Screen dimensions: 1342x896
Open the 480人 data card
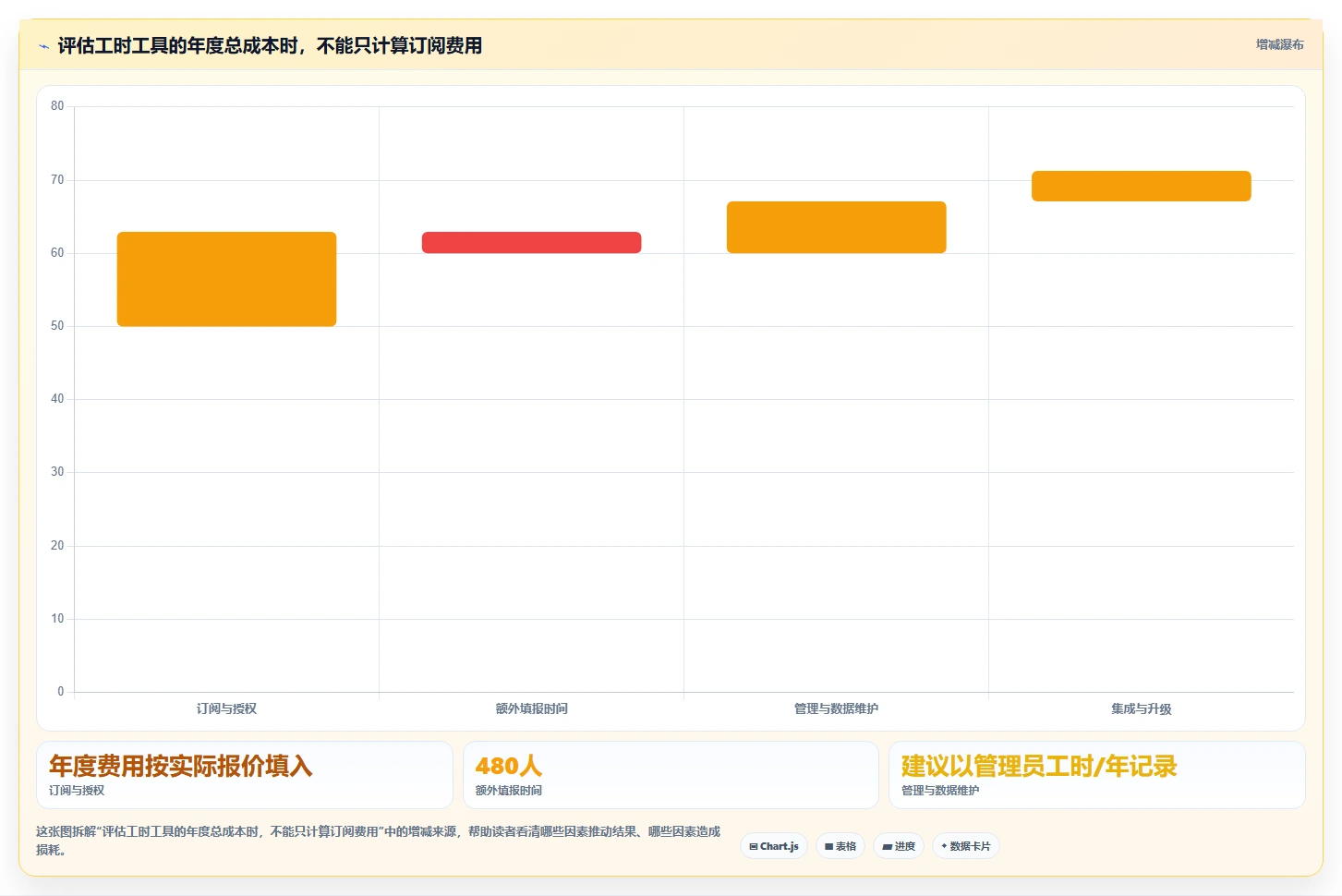tap(671, 775)
